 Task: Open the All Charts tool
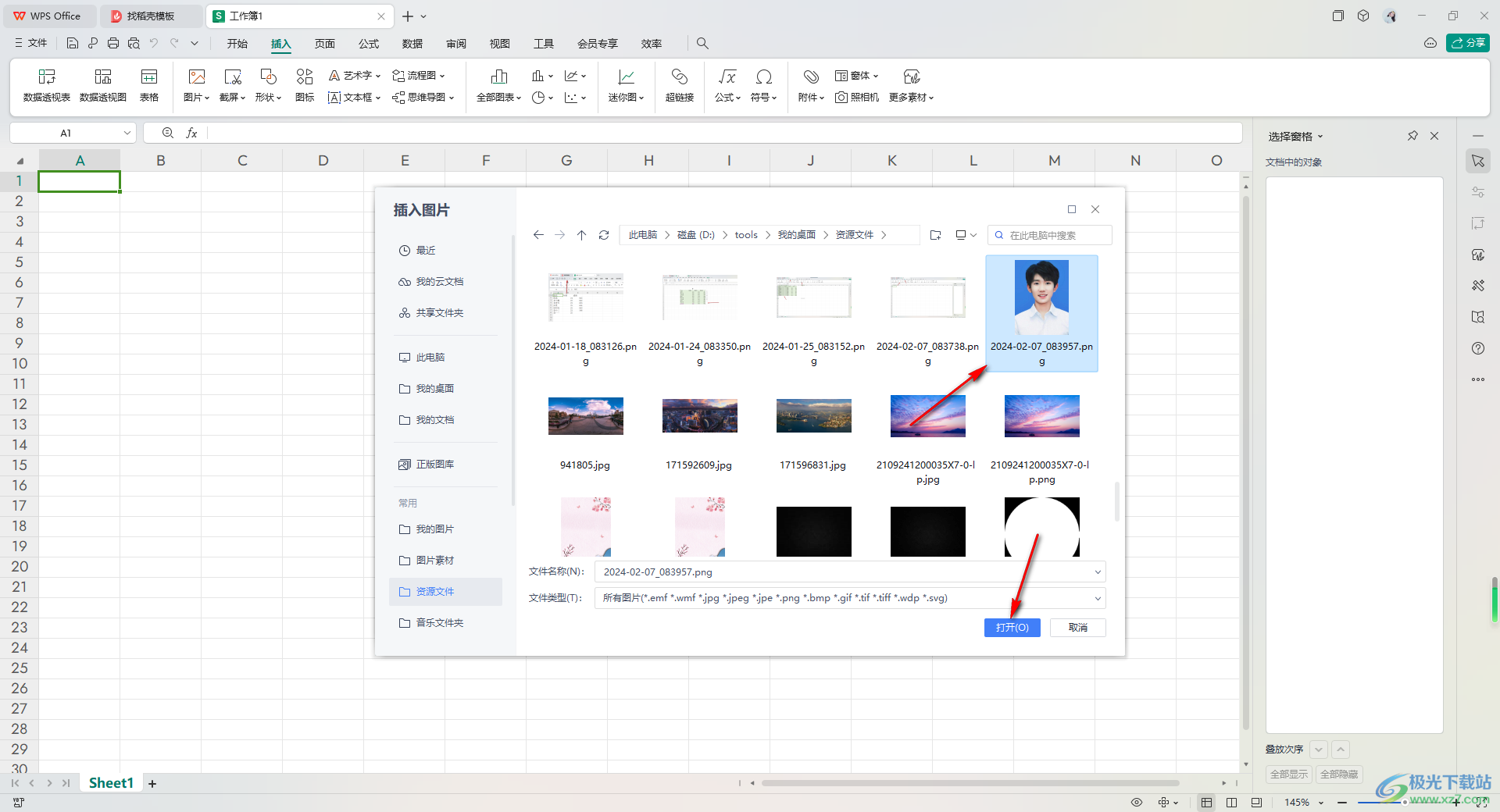[498, 85]
